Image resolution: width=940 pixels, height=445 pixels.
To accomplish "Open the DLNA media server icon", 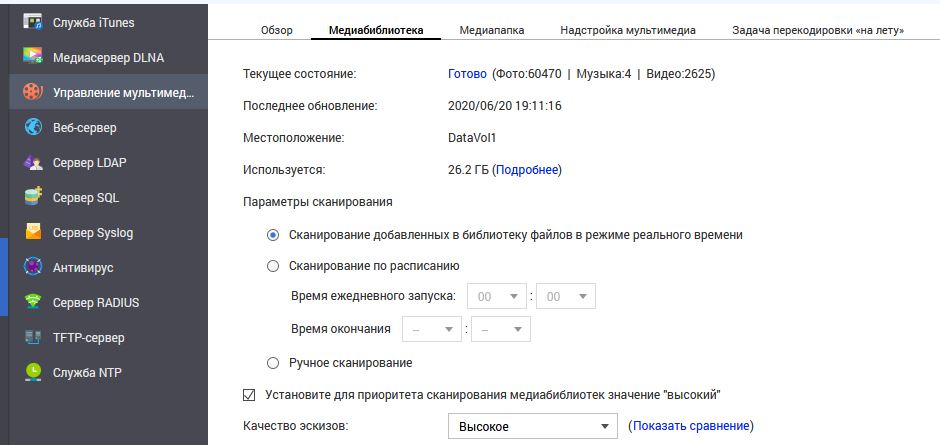I will [33, 57].
